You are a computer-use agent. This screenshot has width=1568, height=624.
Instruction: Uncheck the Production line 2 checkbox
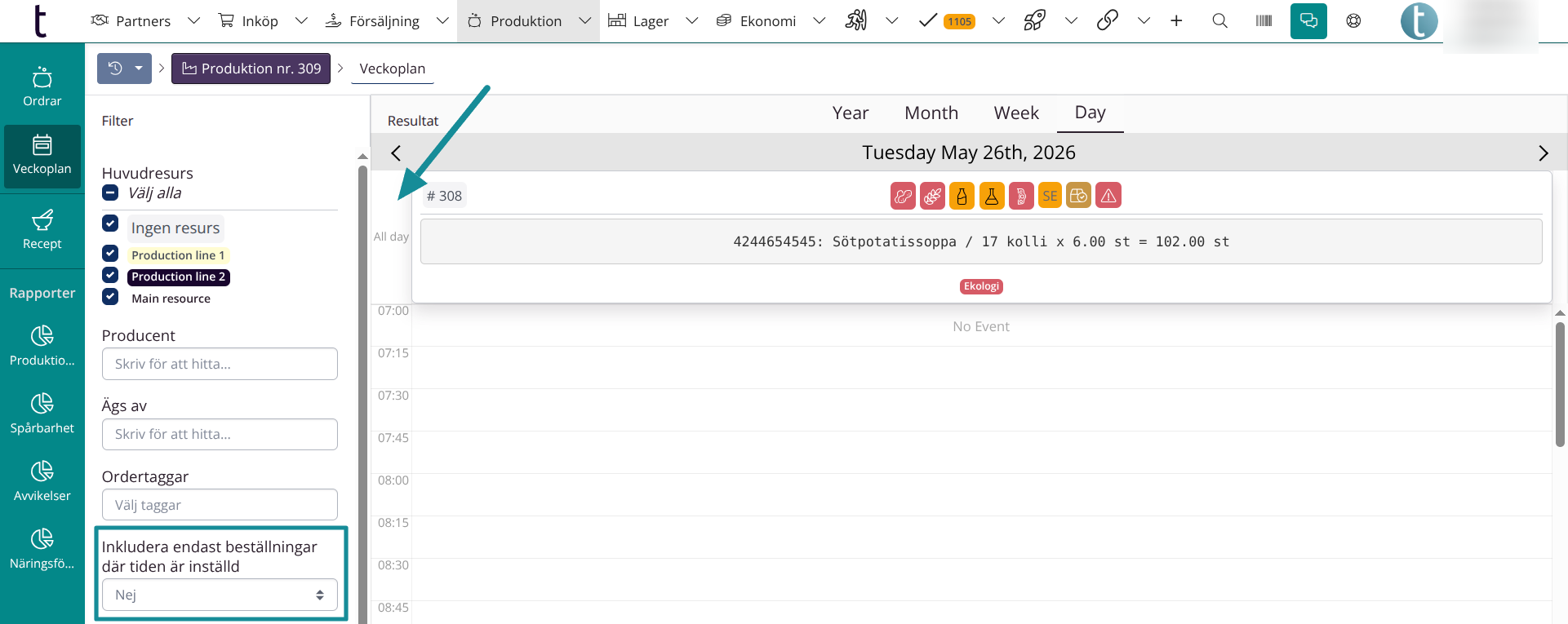pos(110,275)
